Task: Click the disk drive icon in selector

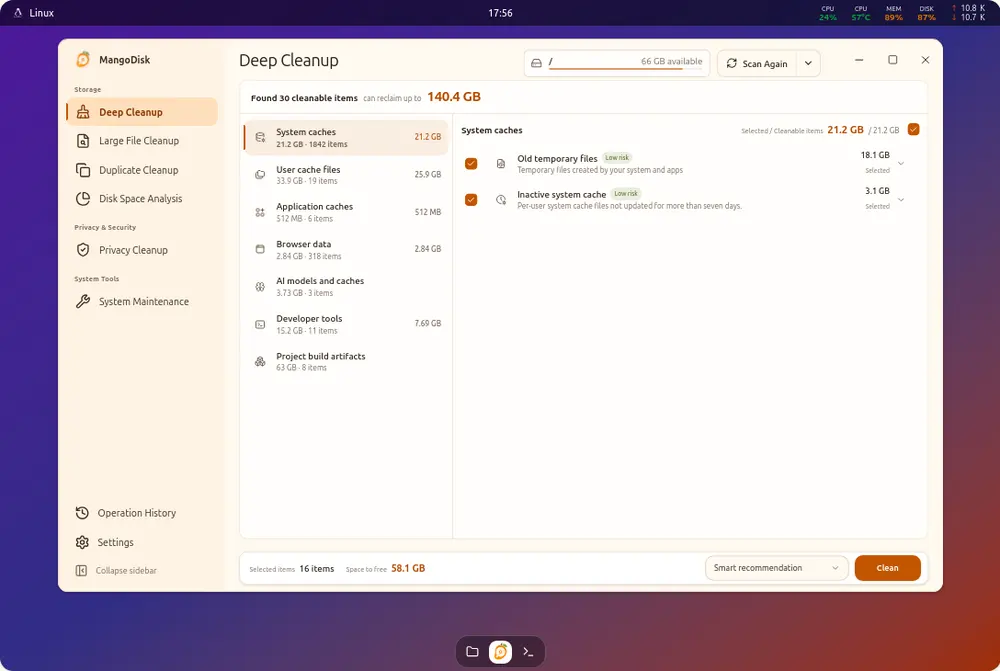Action: 536,63
